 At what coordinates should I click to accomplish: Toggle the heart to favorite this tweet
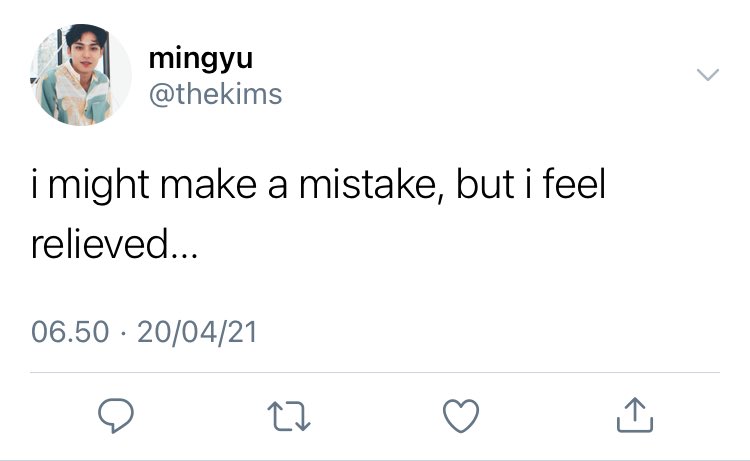(x=462, y=414)
